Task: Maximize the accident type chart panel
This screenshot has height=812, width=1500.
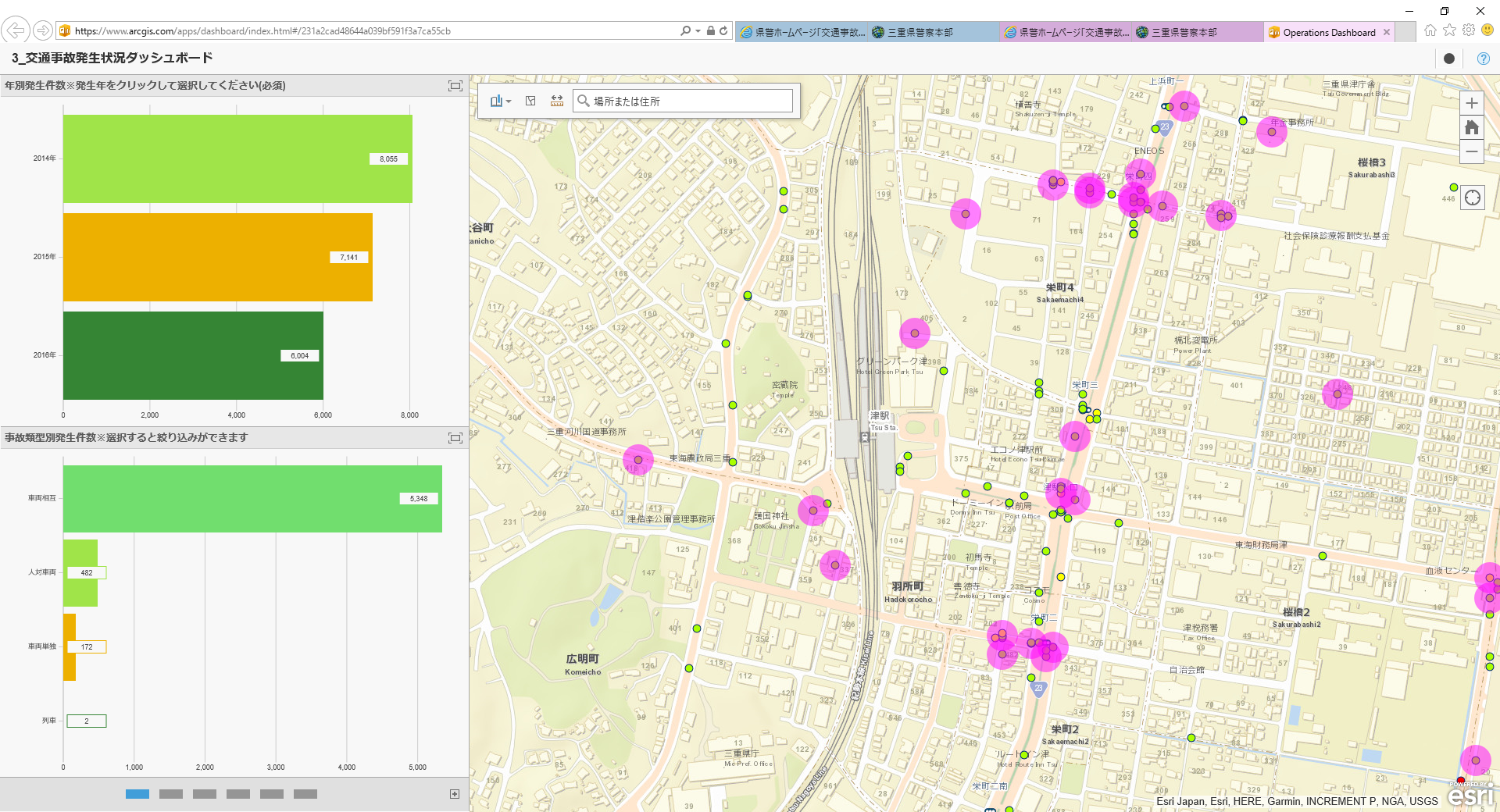Action: (455, 438)
